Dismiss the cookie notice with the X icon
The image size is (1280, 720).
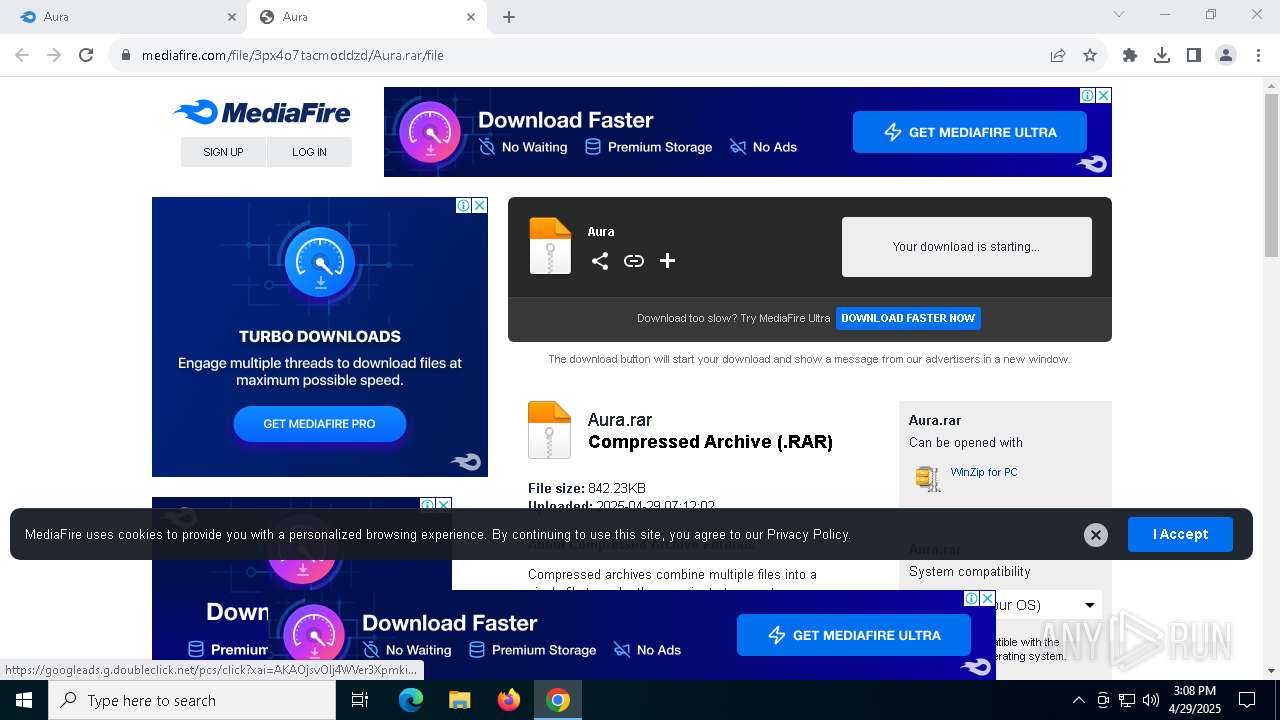[1096, 535]
